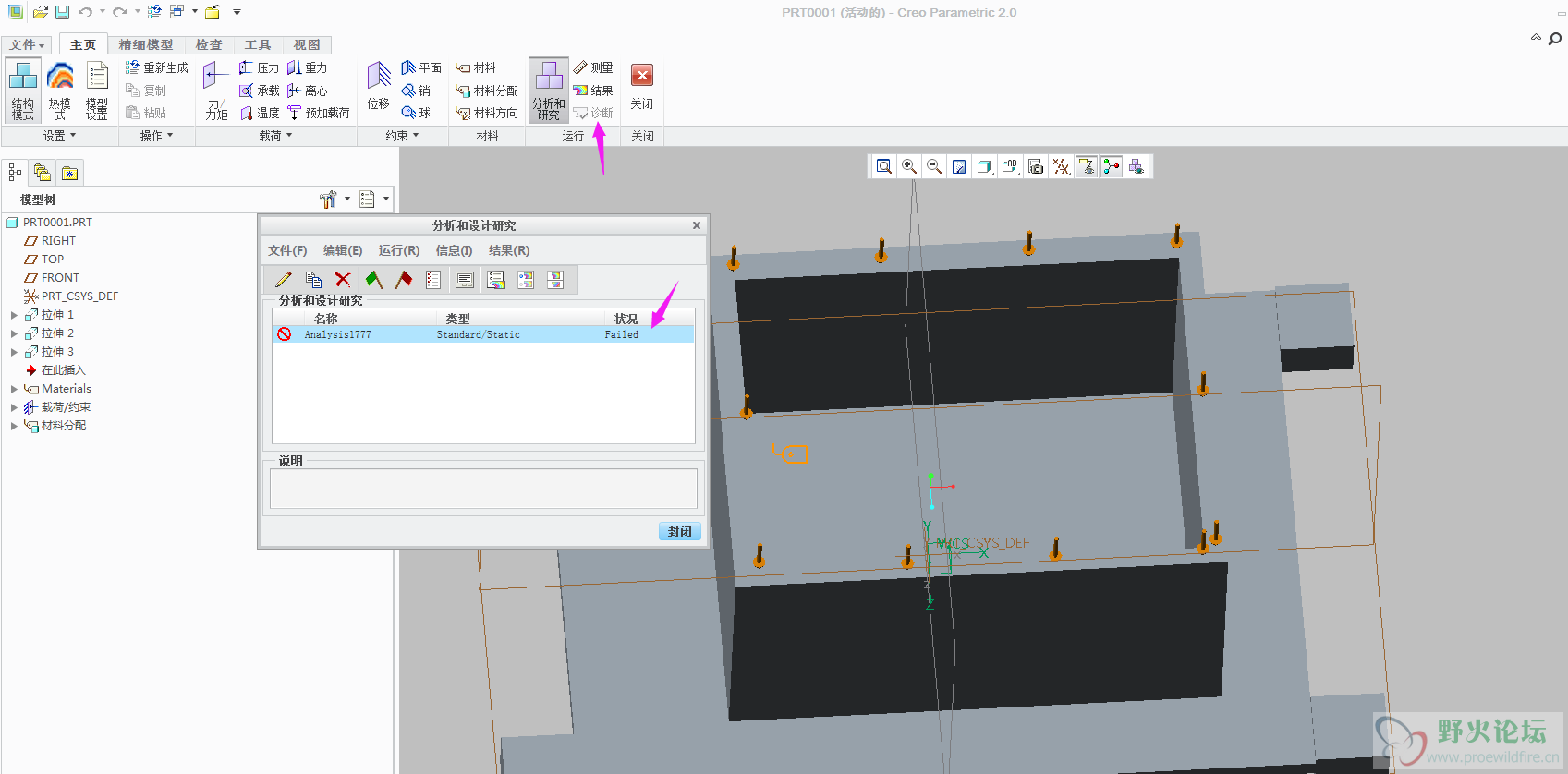Open the saved views camera icon

point(1036,166)
